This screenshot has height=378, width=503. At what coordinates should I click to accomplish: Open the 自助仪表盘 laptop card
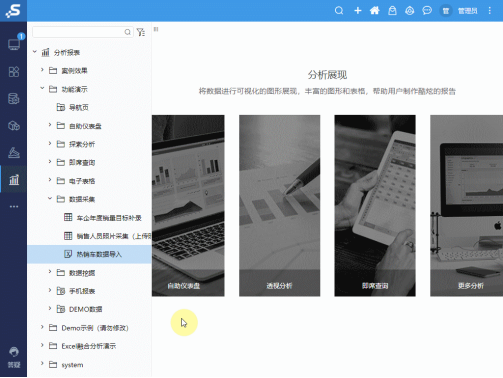[188, 206]
